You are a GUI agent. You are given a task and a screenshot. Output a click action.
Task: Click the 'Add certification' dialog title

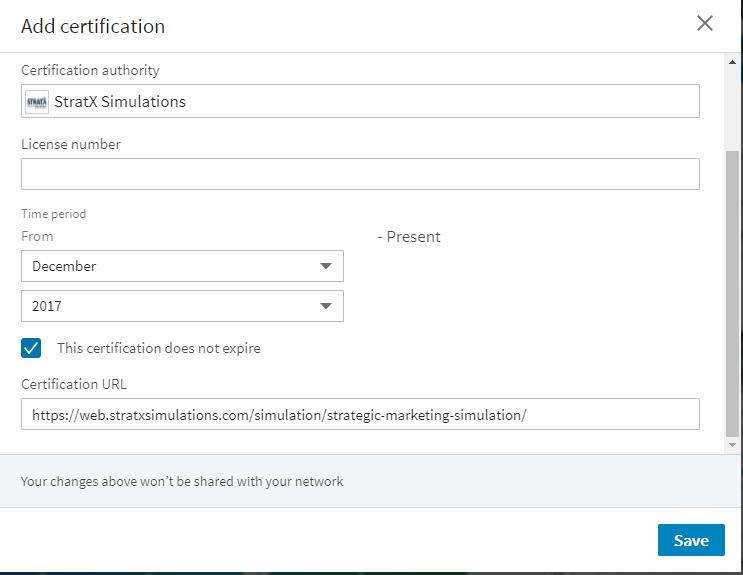(93, 26)
